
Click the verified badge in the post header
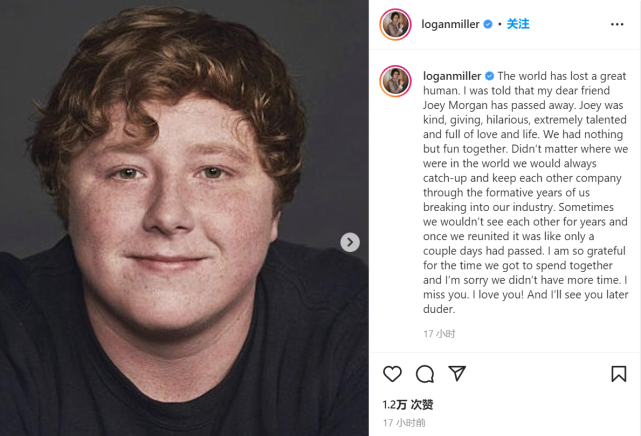(488, 24)
